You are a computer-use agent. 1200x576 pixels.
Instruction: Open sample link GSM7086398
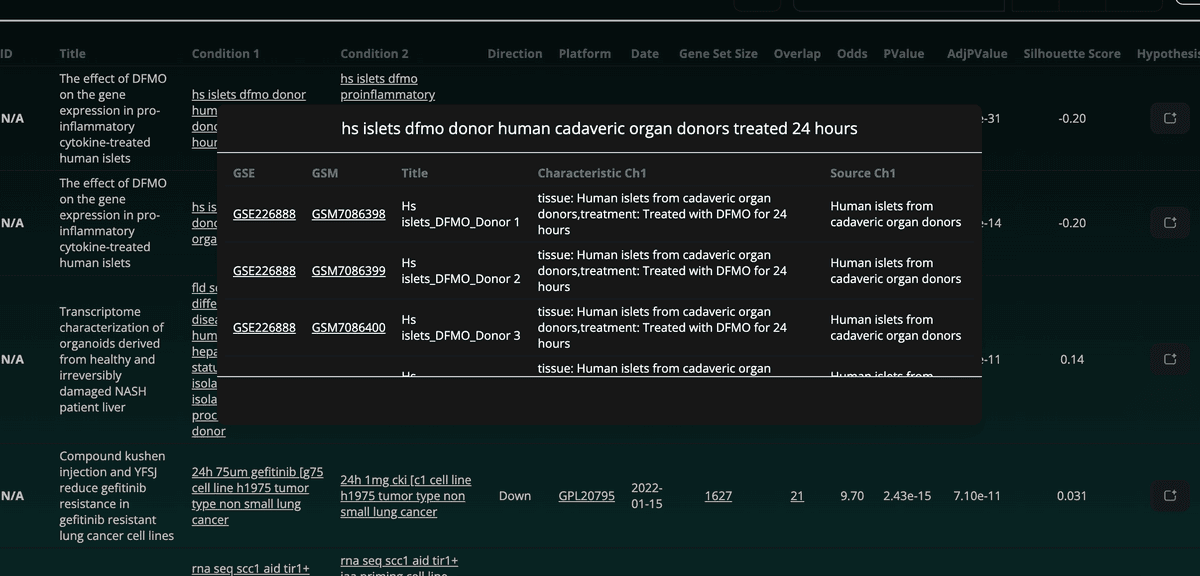click(348, 214)
